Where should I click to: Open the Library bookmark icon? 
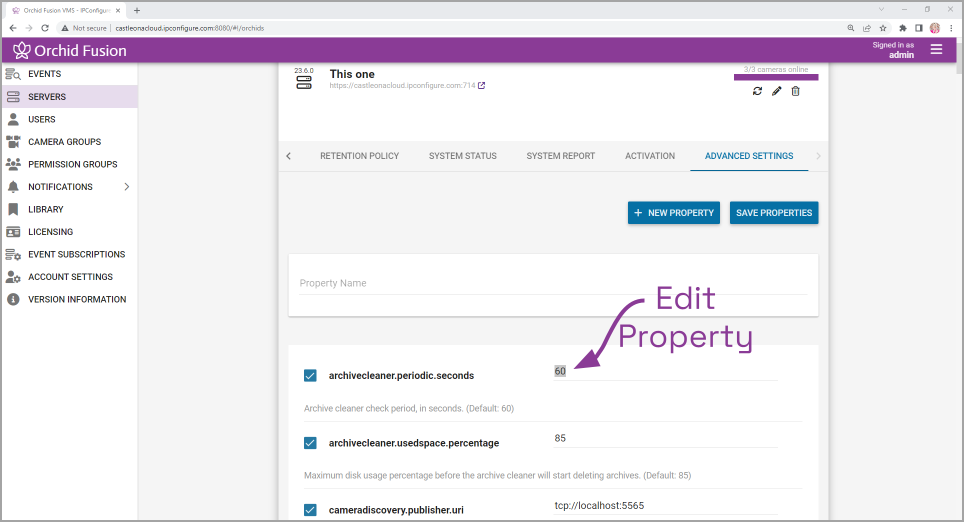pyautogui.click(x=13, y=209)
